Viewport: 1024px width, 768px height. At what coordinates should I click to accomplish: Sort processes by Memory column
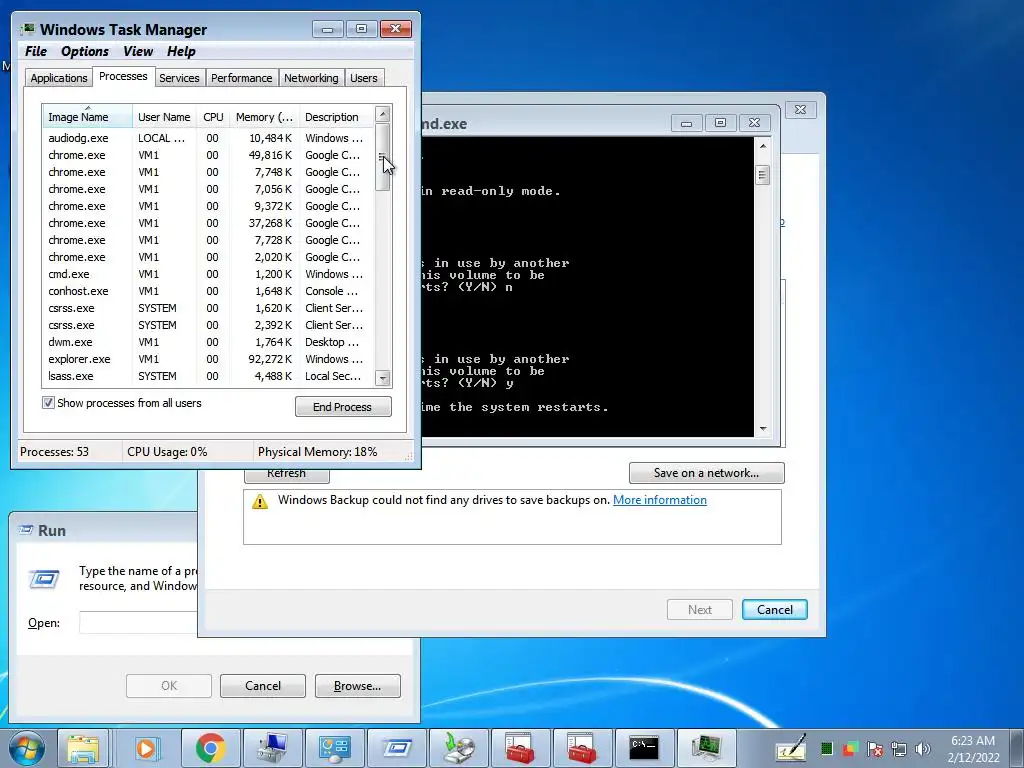point(264,117)
